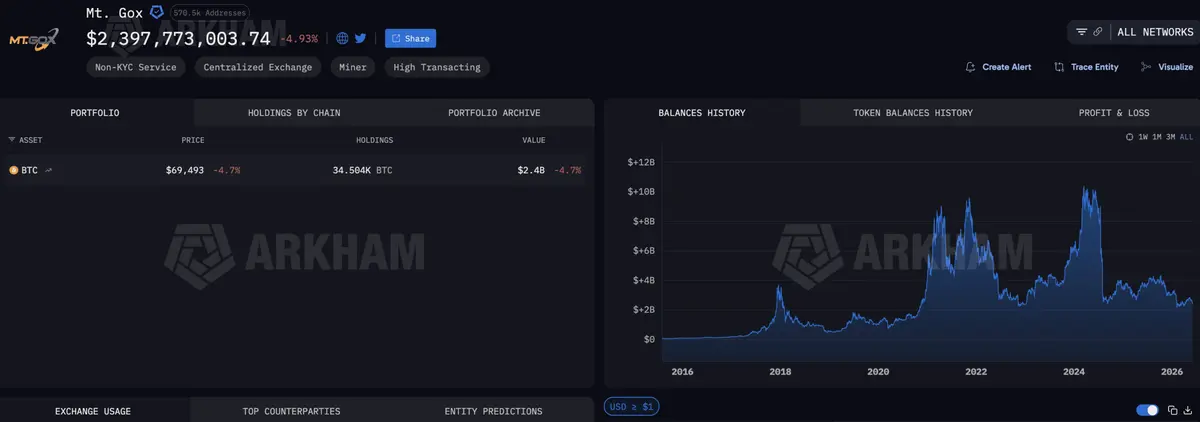
Task: Open the ASSET column filter
Action: pyautogui.click(x=25, y=141)
